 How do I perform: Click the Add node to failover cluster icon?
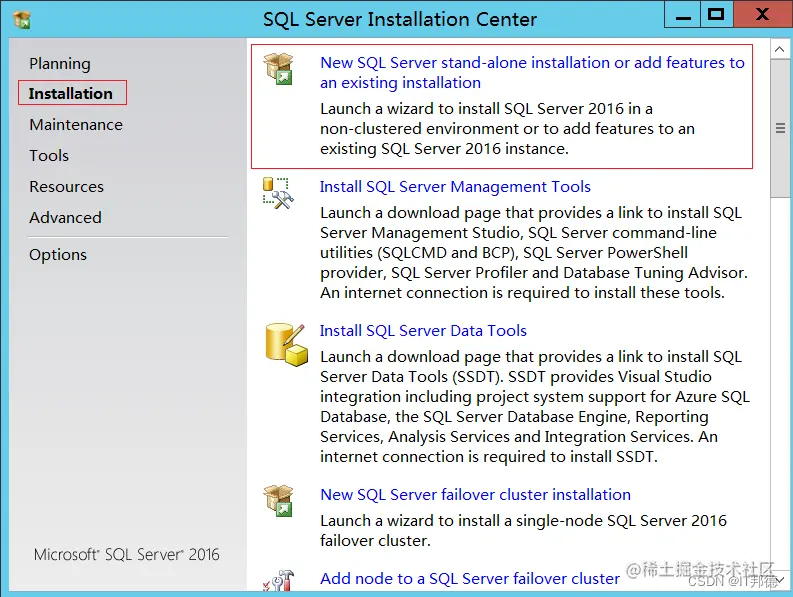pyautogui.click(x=278, y=580)
